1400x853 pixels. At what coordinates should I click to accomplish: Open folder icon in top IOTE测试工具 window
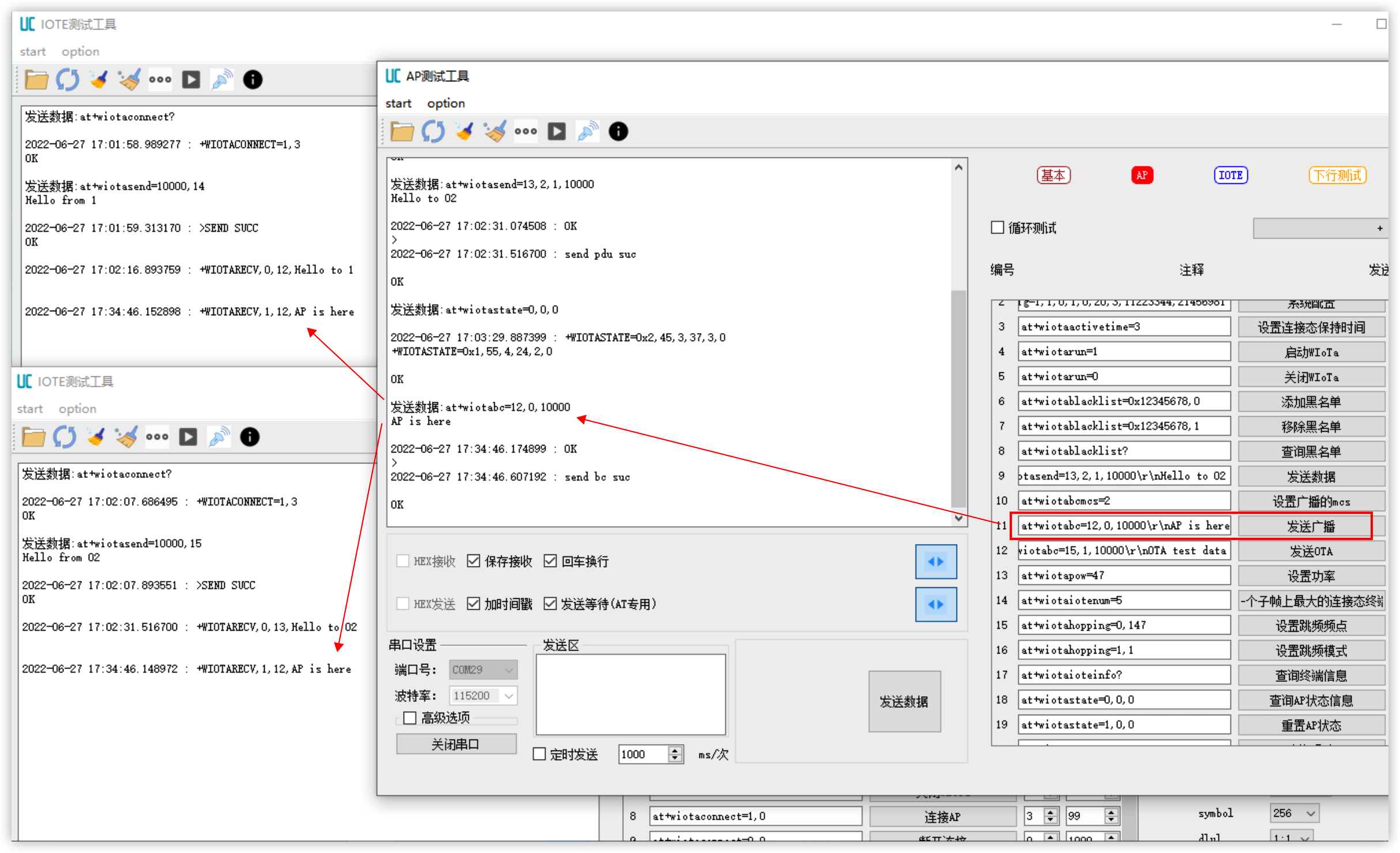36,80
